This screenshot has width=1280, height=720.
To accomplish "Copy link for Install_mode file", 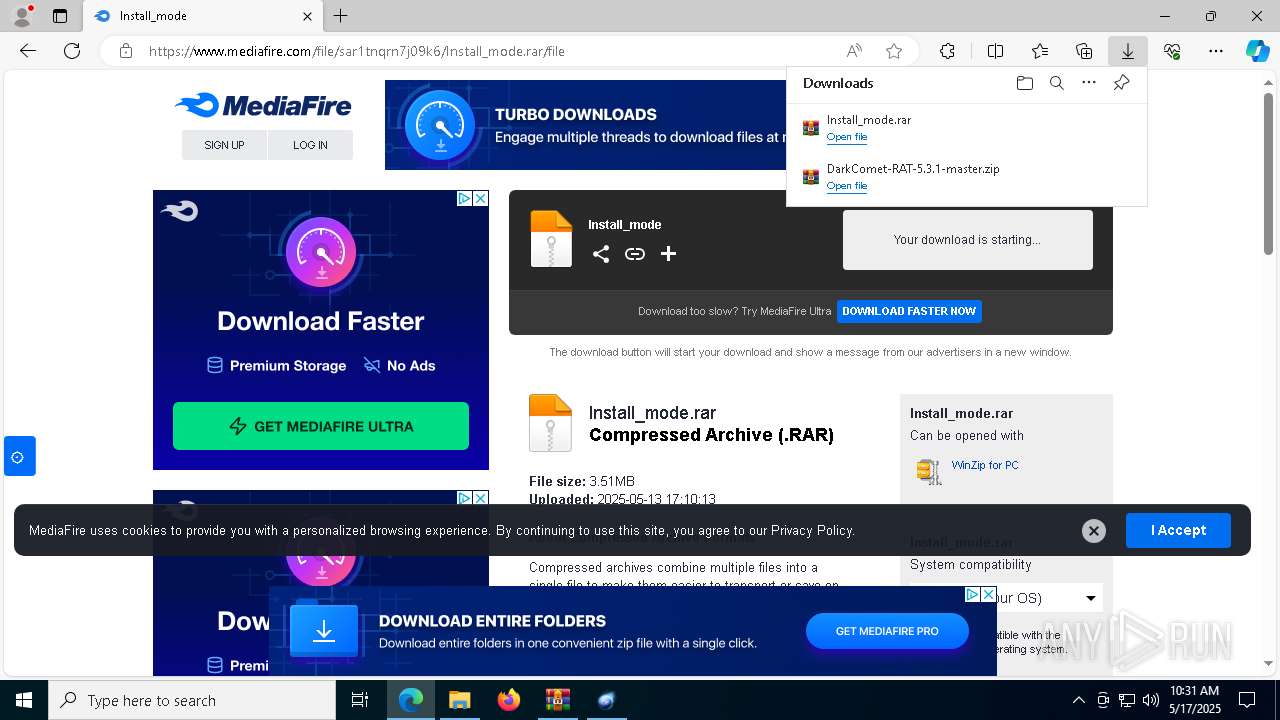I will point(635,254).
